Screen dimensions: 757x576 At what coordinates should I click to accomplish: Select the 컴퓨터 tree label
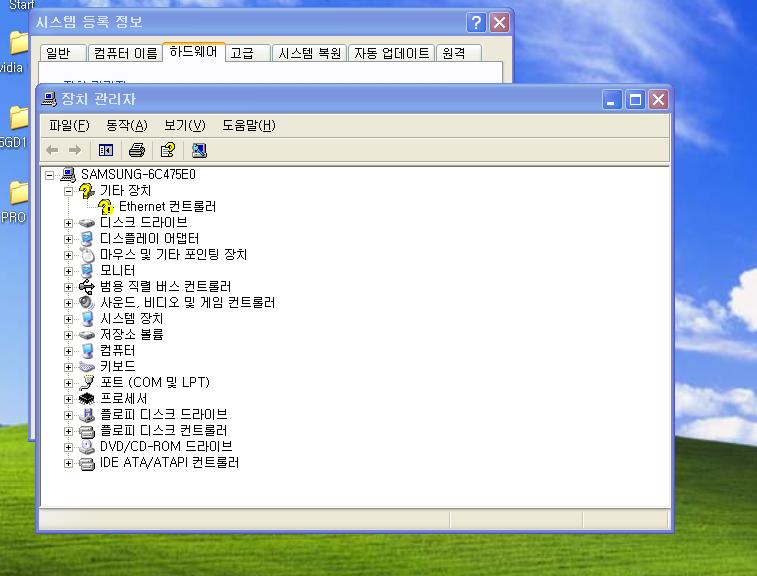click(117, 350)
